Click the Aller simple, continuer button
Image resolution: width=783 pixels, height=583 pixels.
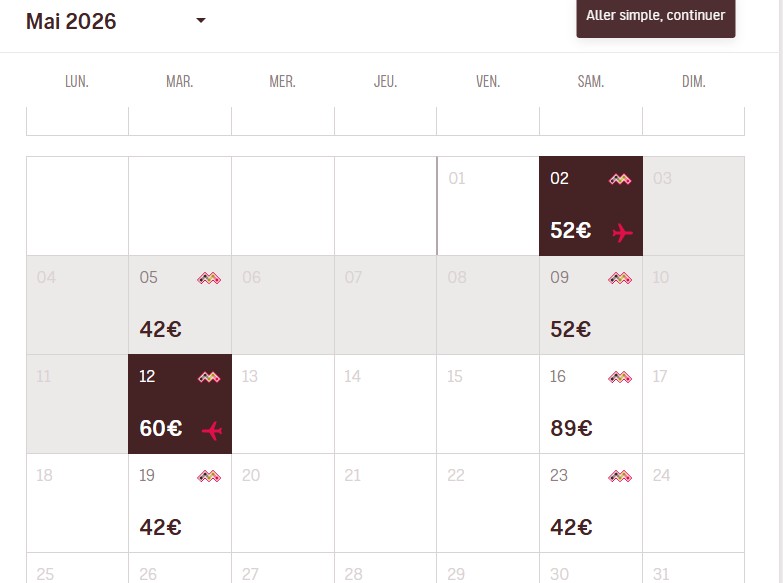coord(655,17)
